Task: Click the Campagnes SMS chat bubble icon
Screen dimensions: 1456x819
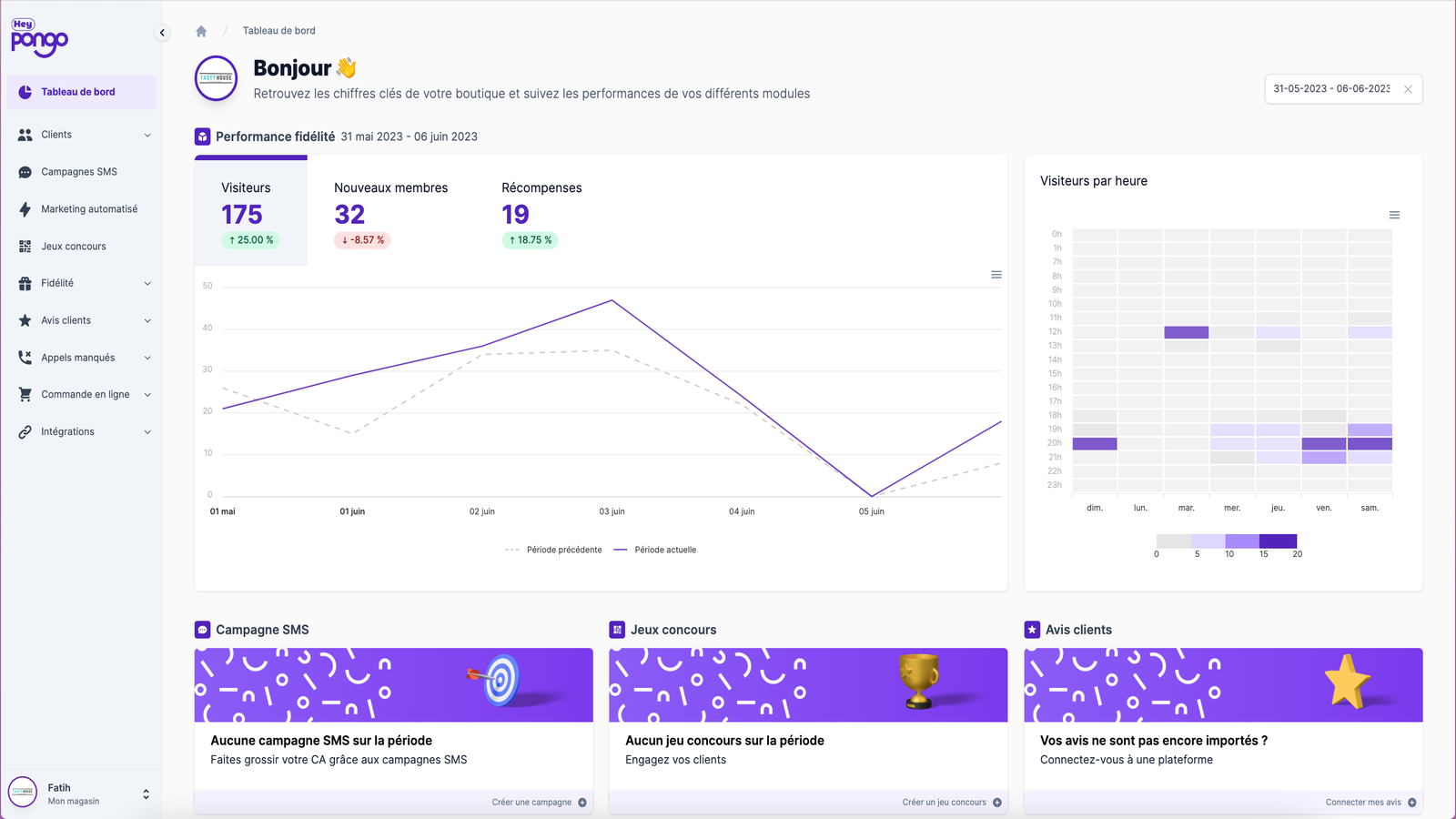Action: click(25, 172)
